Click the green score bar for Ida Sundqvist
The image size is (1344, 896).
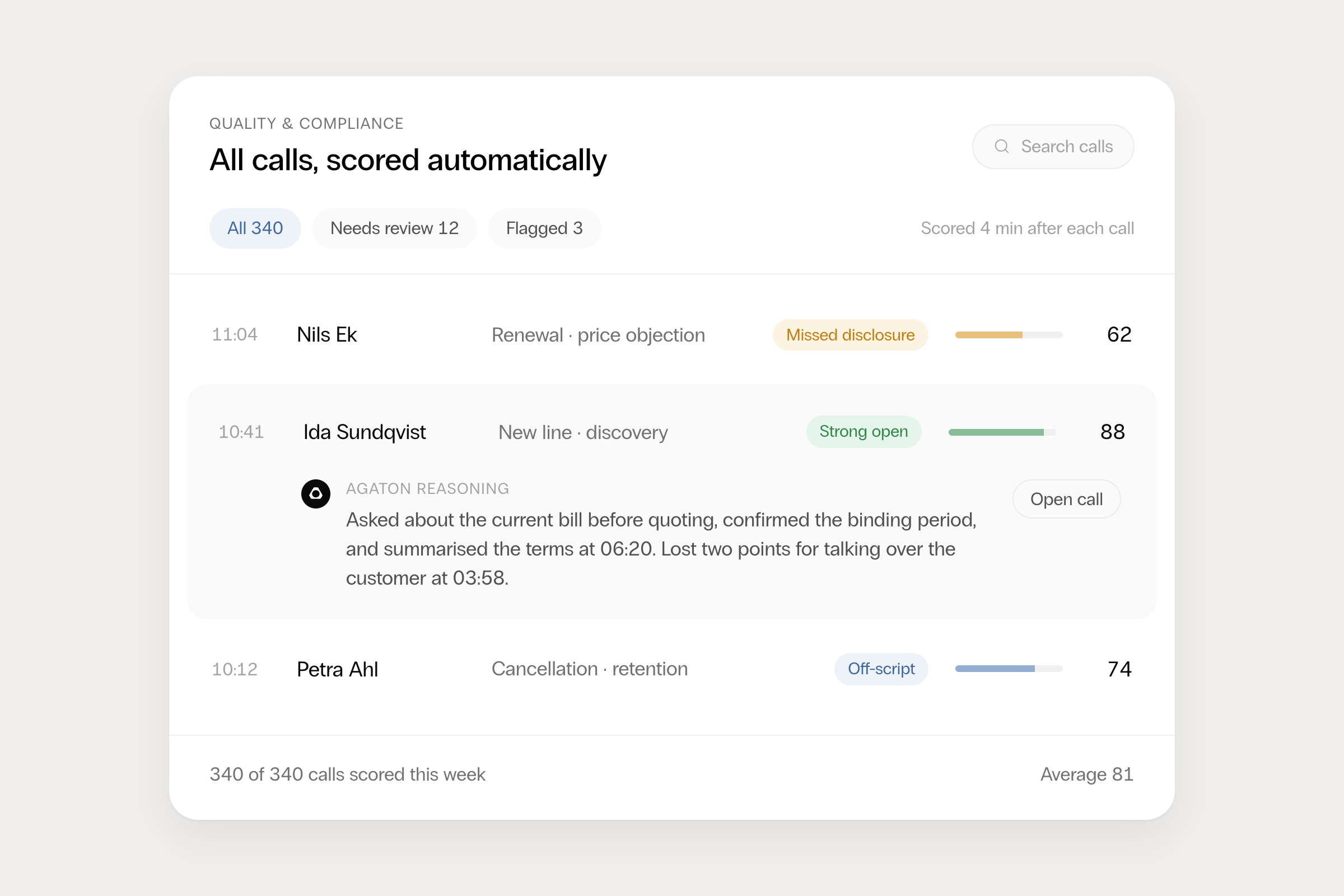point(1002,432)
